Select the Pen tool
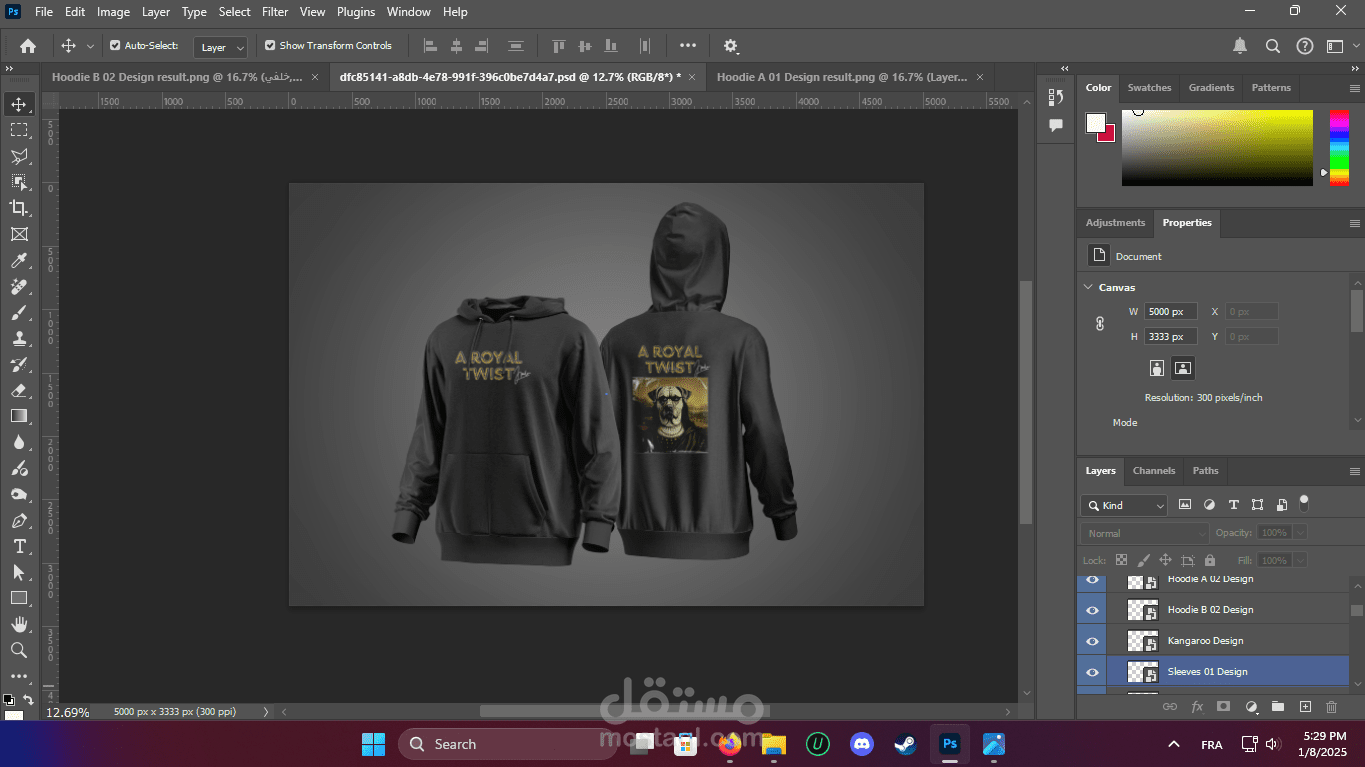1365x767 pixels. [x=19, y=521]
